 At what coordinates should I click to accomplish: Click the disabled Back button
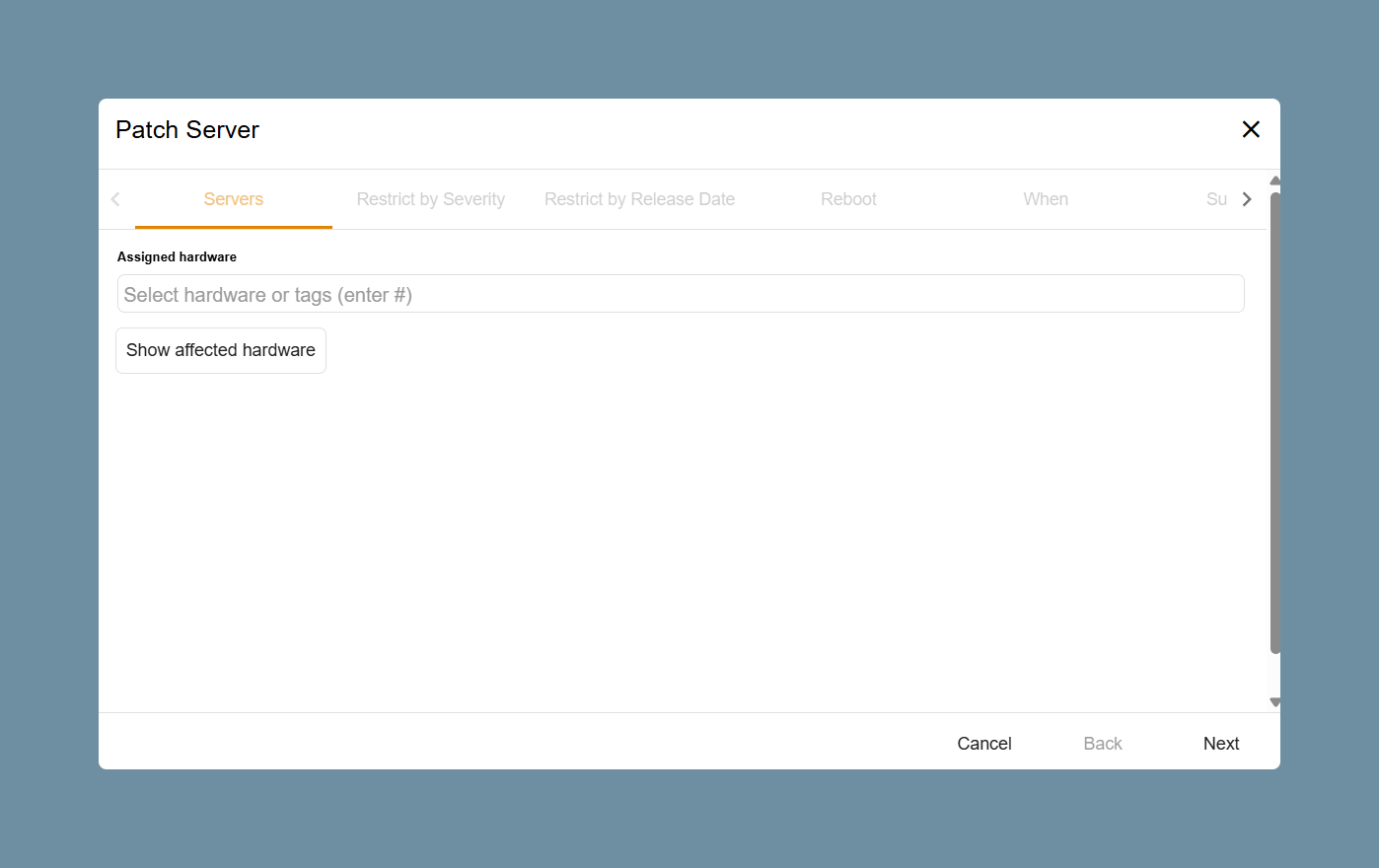pyautogui.click(x=1103, y=744)
